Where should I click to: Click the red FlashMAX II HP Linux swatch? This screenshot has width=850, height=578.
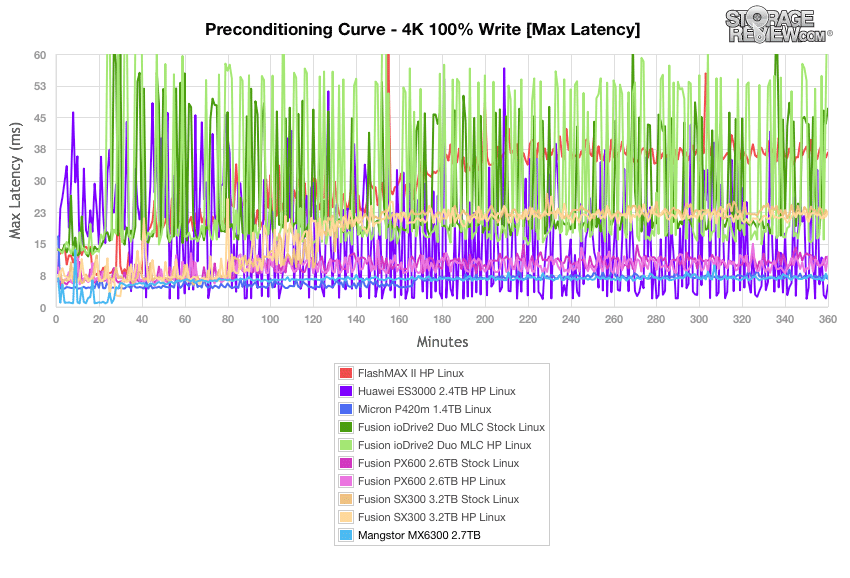point(346,373)
